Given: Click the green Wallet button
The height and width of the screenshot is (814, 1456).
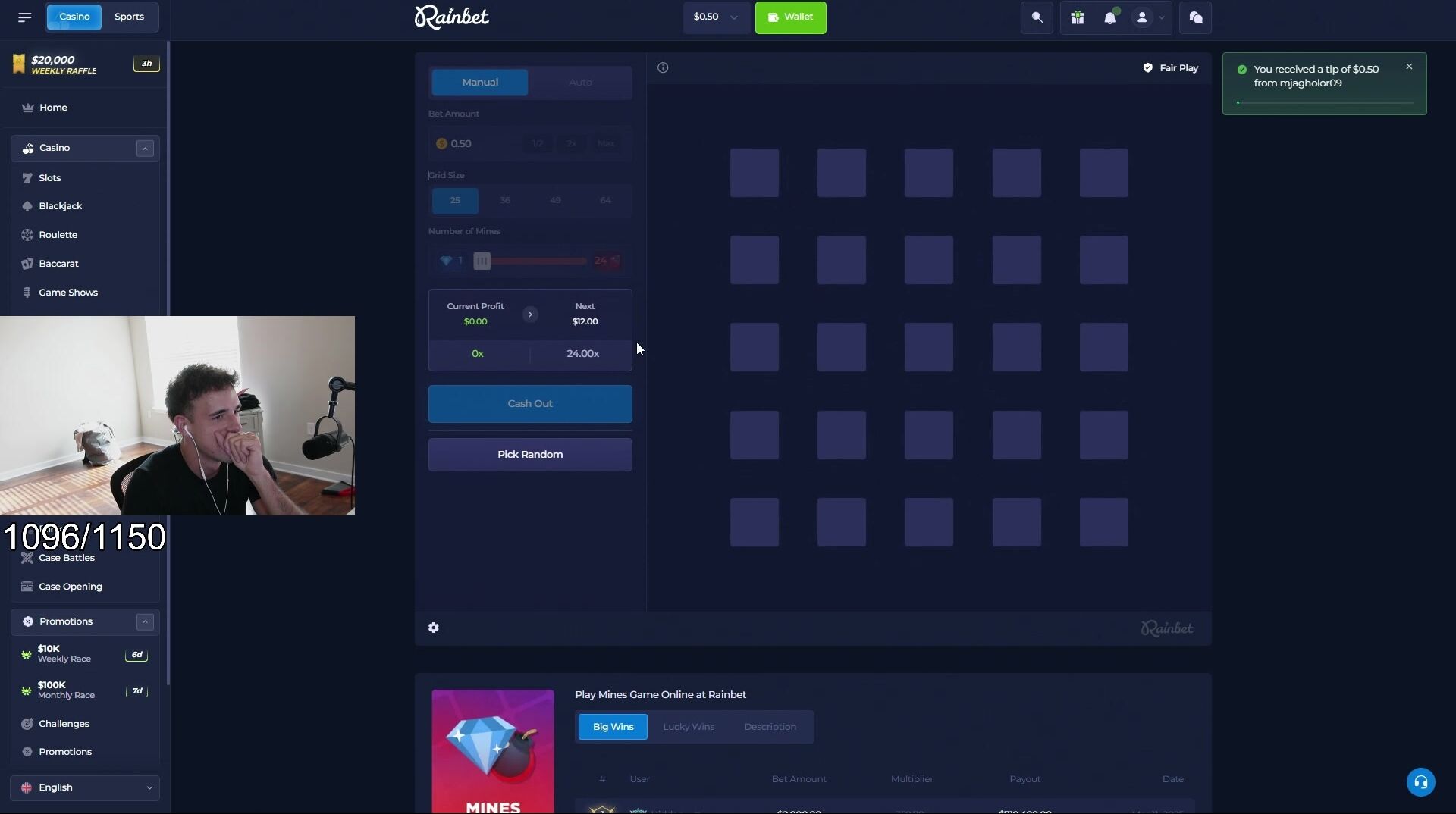Looking at the screenshot, I should (791, 17).
